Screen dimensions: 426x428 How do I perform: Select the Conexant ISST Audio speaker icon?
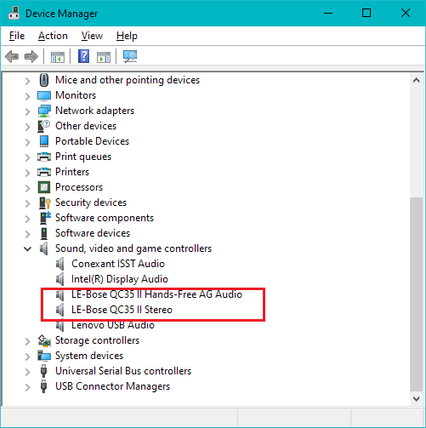click(60, 264)
